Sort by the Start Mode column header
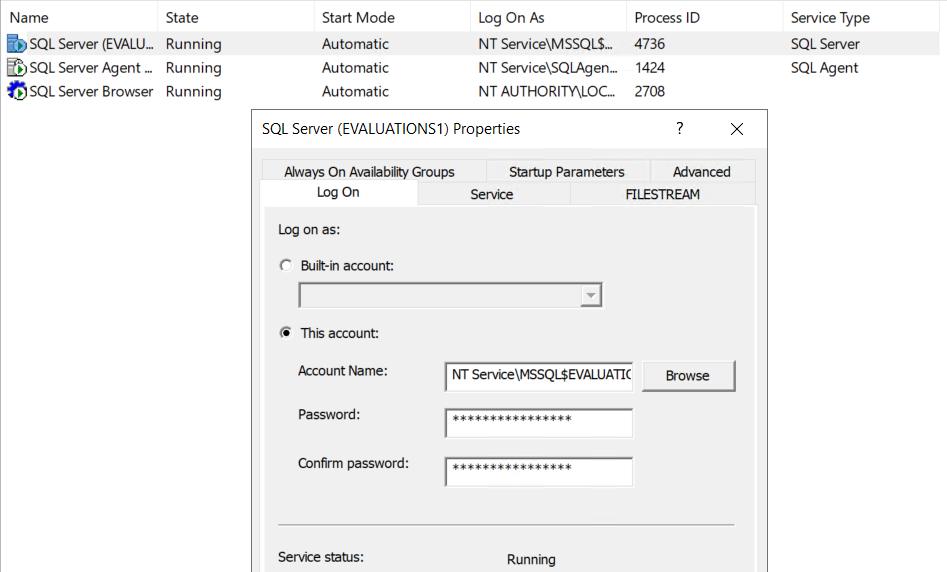The height and width of the screenshot is (572, 947). click(393, 18)
